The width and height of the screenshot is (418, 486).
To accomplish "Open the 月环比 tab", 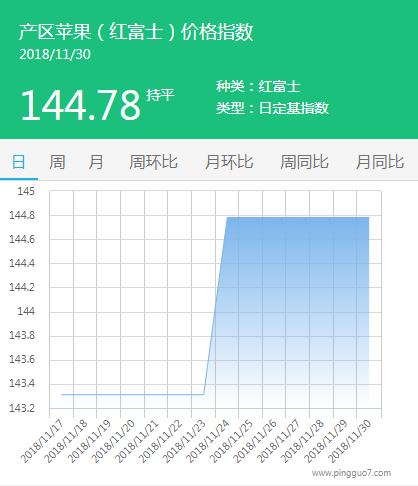I will [229, 162].
